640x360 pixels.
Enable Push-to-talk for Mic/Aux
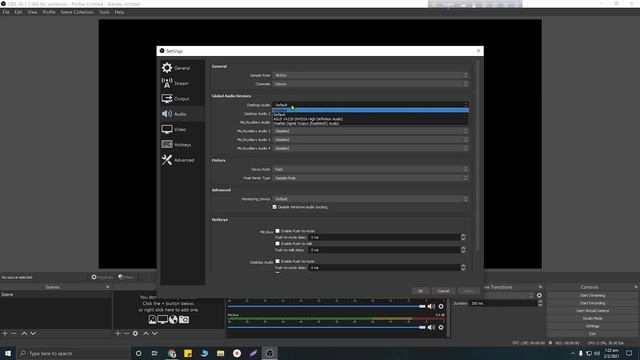pos(278,244)
